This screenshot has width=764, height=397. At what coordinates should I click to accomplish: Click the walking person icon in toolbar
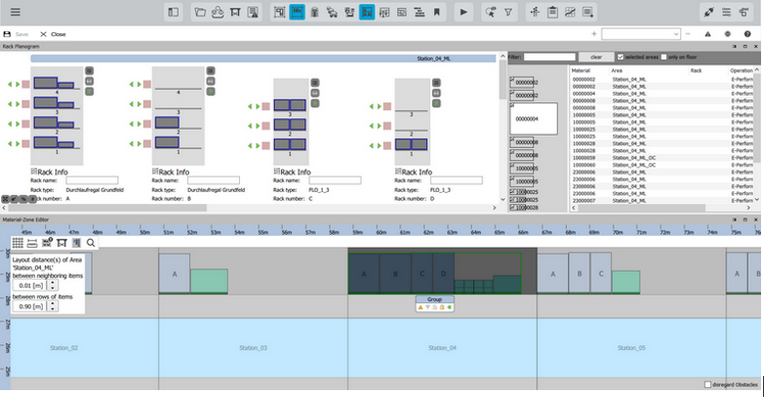[535, 12]
